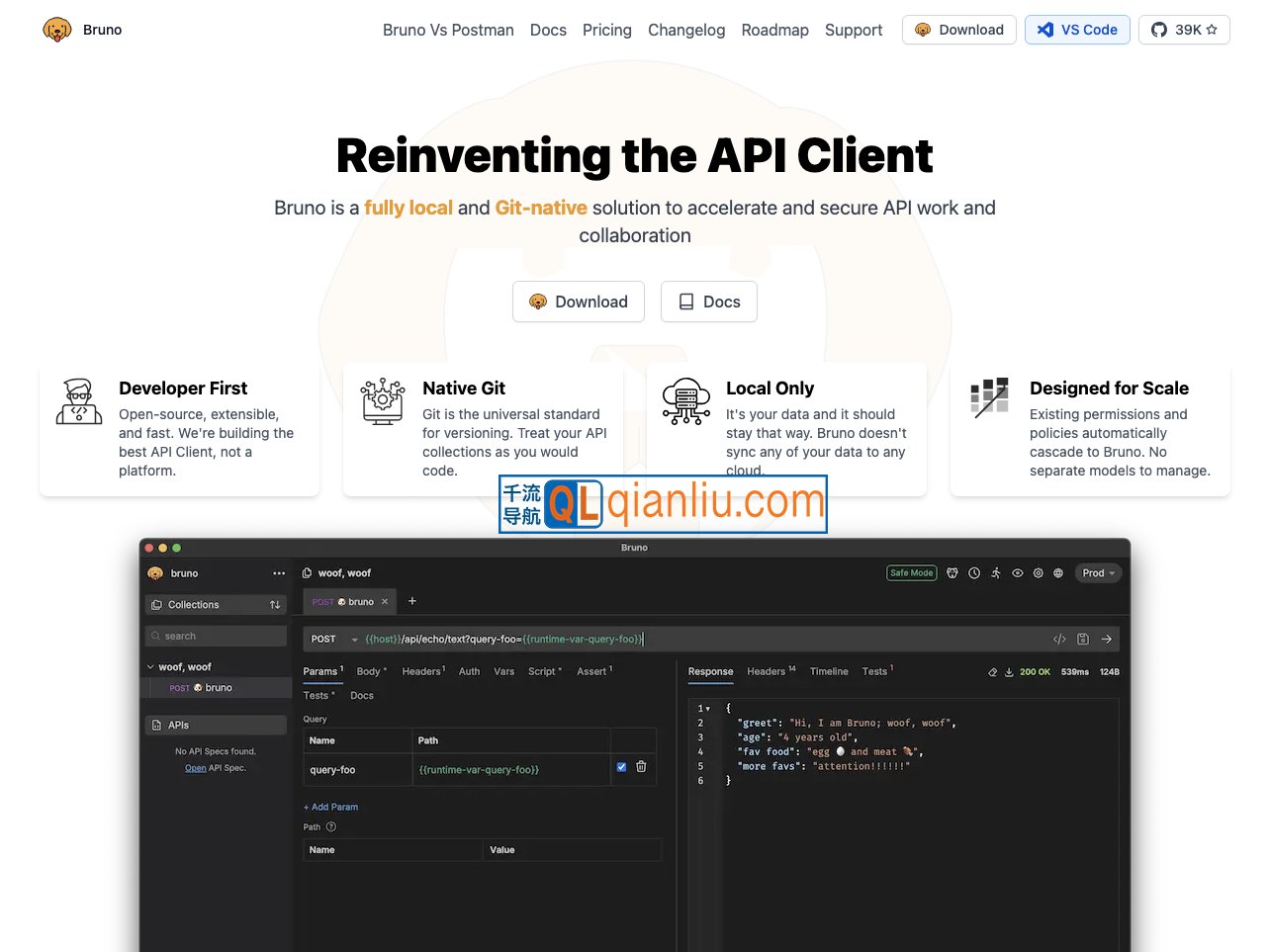The width and height of the screenshot is (1270, 952).
Task: Open the POST method dropdown
Action: point(333,640)
